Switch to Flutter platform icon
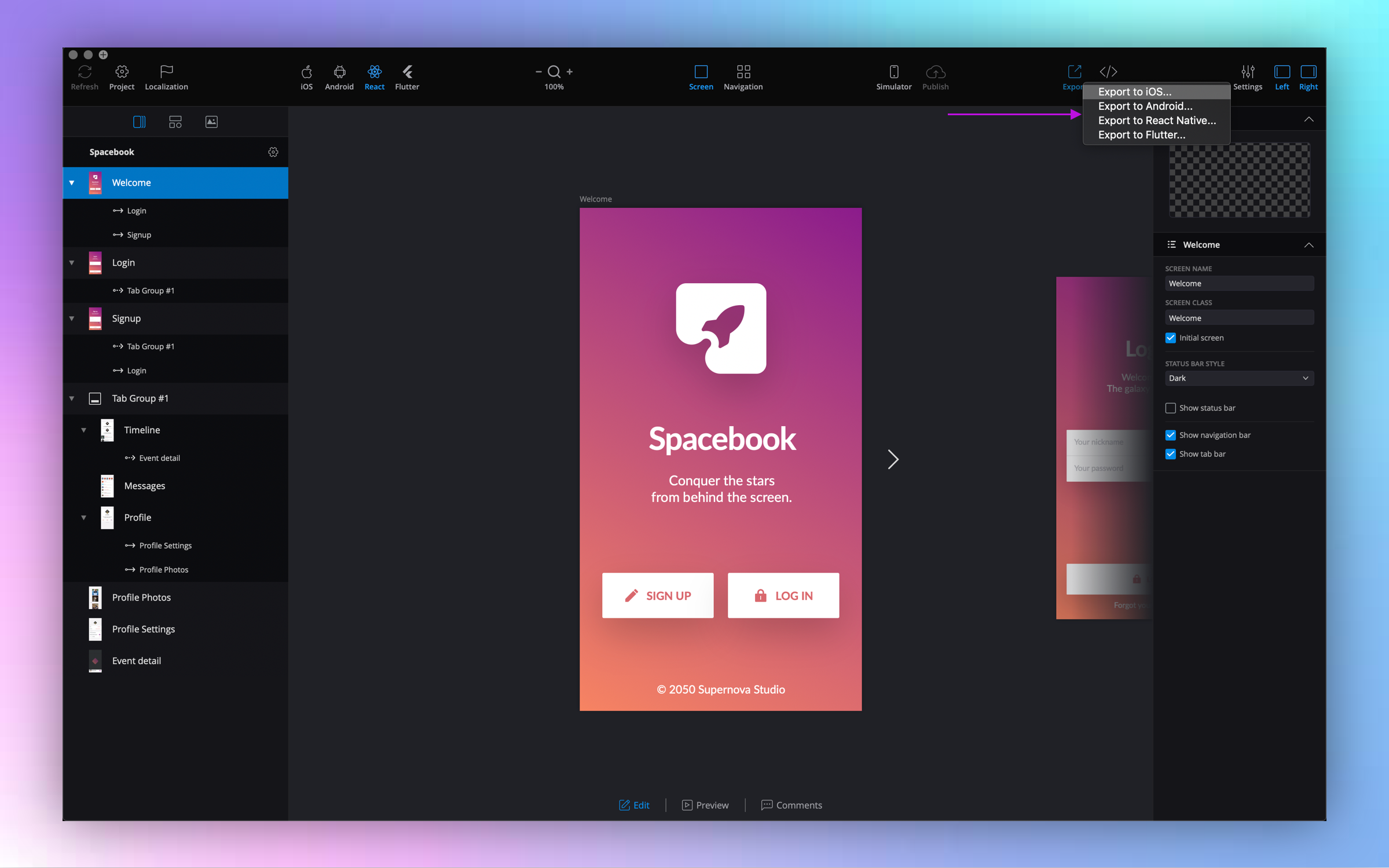The image size is (1389, 868). tap(407, 72)
